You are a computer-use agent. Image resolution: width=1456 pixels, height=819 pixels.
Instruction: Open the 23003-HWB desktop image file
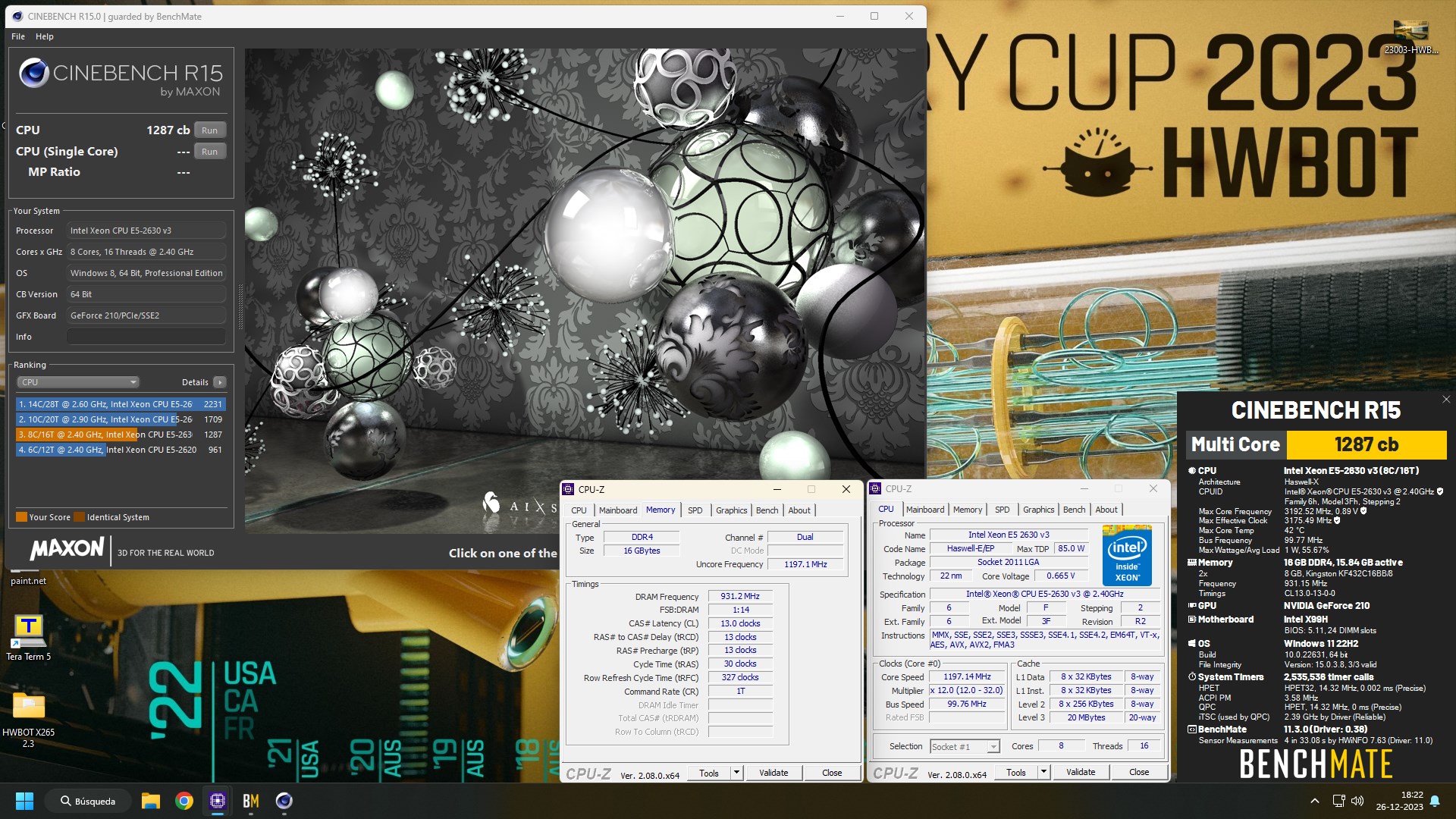coord(1410,38)
